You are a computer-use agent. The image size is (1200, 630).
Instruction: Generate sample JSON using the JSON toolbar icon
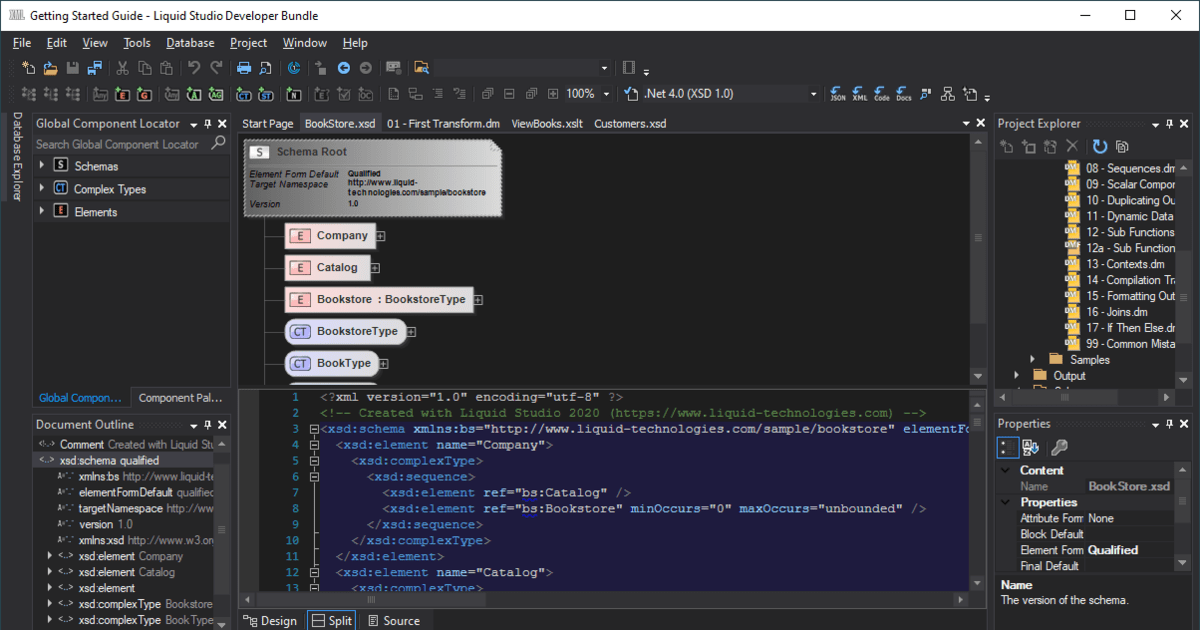(838, 94)
